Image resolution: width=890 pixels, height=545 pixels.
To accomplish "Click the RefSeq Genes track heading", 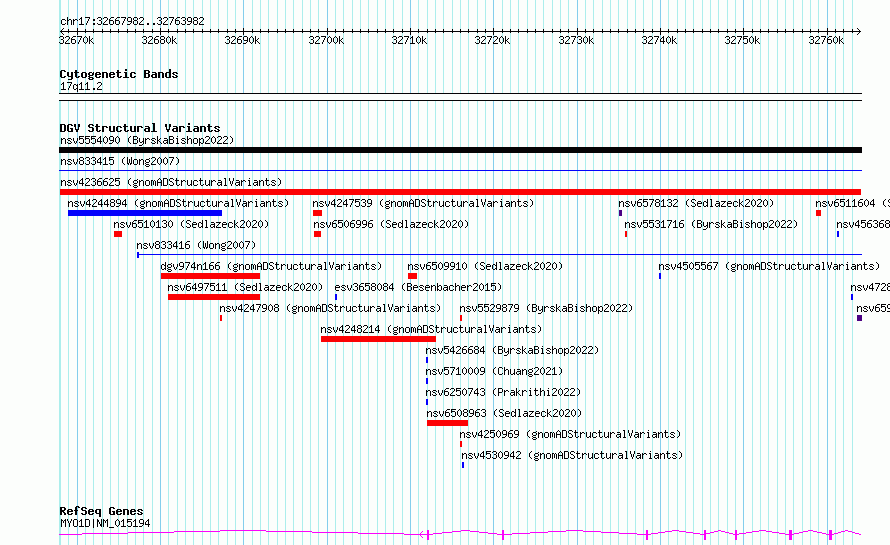I will pyautogui.click(x=102, y=512).
